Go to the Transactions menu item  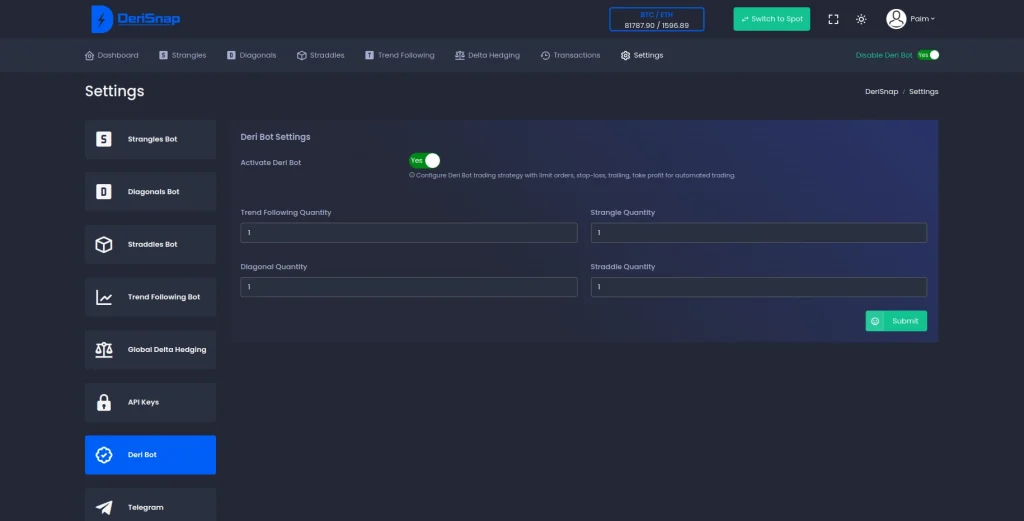(x=570, y=55)
